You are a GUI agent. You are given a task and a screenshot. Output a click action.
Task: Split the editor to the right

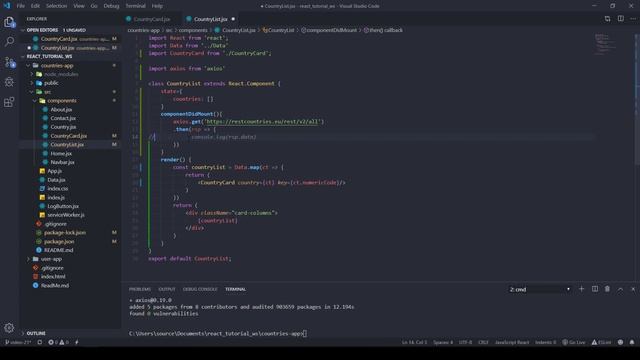coord(620,19)
